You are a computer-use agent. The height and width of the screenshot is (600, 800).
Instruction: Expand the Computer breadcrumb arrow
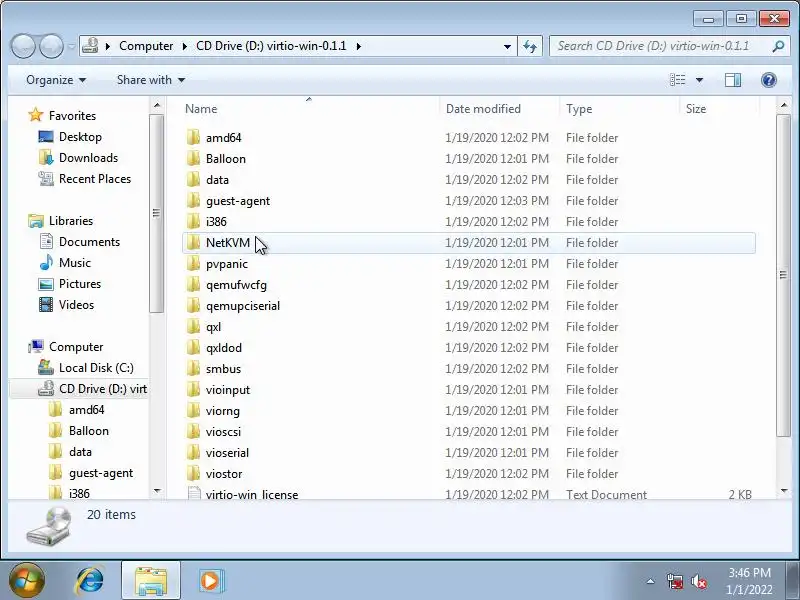point(184,46)
